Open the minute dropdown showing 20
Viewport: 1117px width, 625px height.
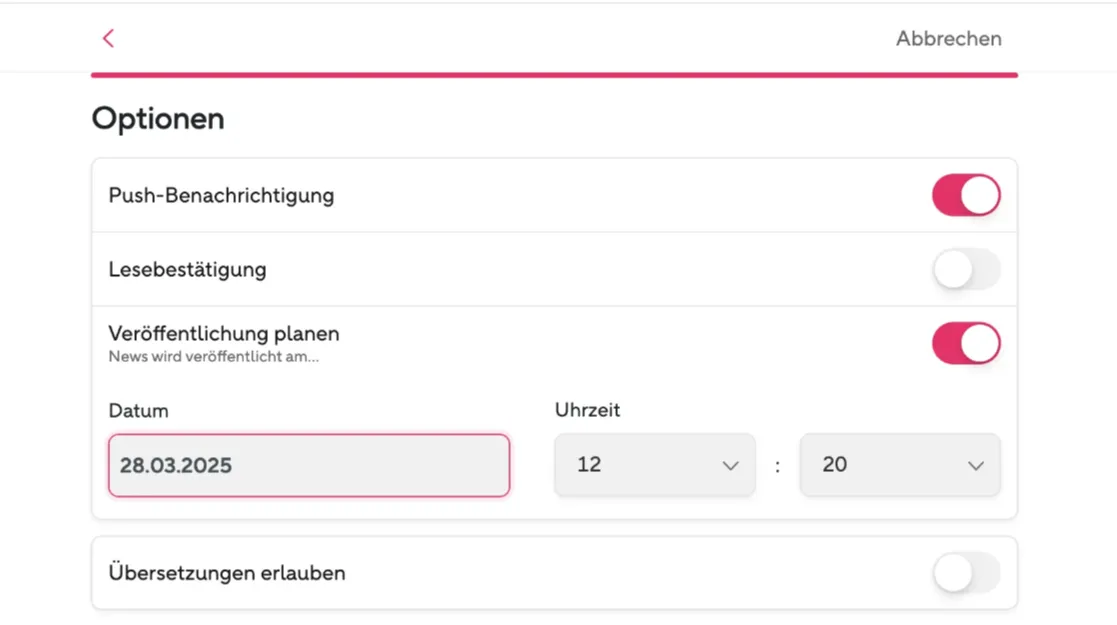[900, 465]
